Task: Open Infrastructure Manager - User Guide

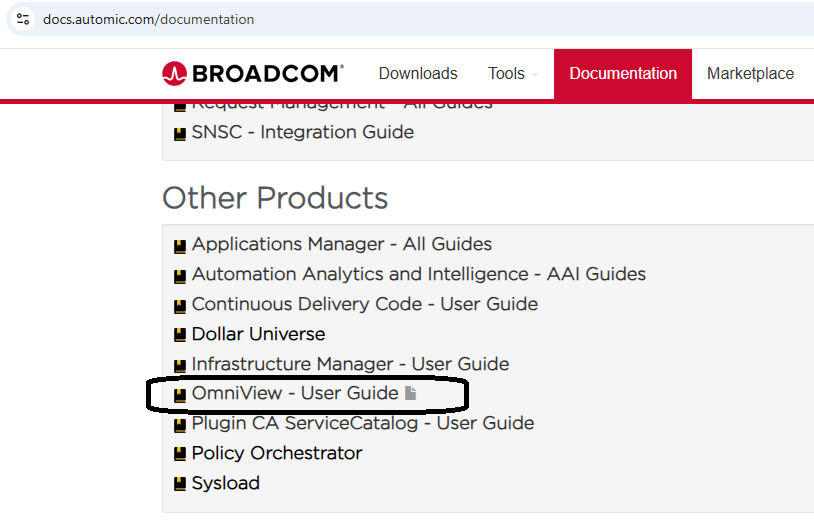Action: click(x=350, y=364)
